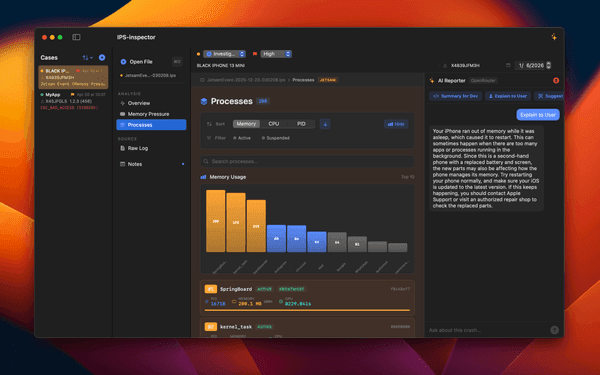600x375 pixels.
Task: Focus the Search processes field
Action: [307, 161]
